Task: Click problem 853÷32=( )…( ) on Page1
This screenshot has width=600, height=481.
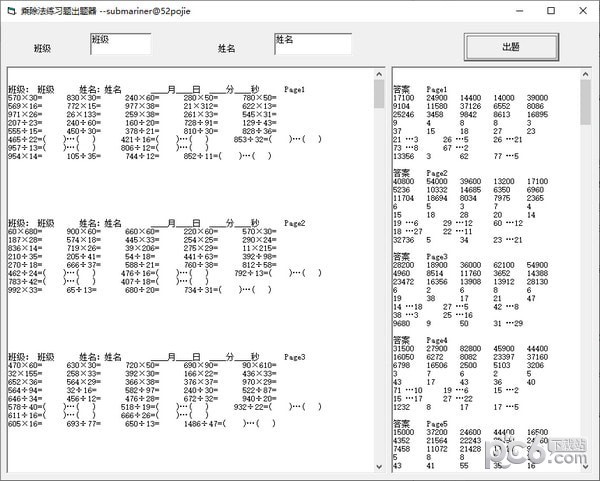Action: tap(277, 140)
